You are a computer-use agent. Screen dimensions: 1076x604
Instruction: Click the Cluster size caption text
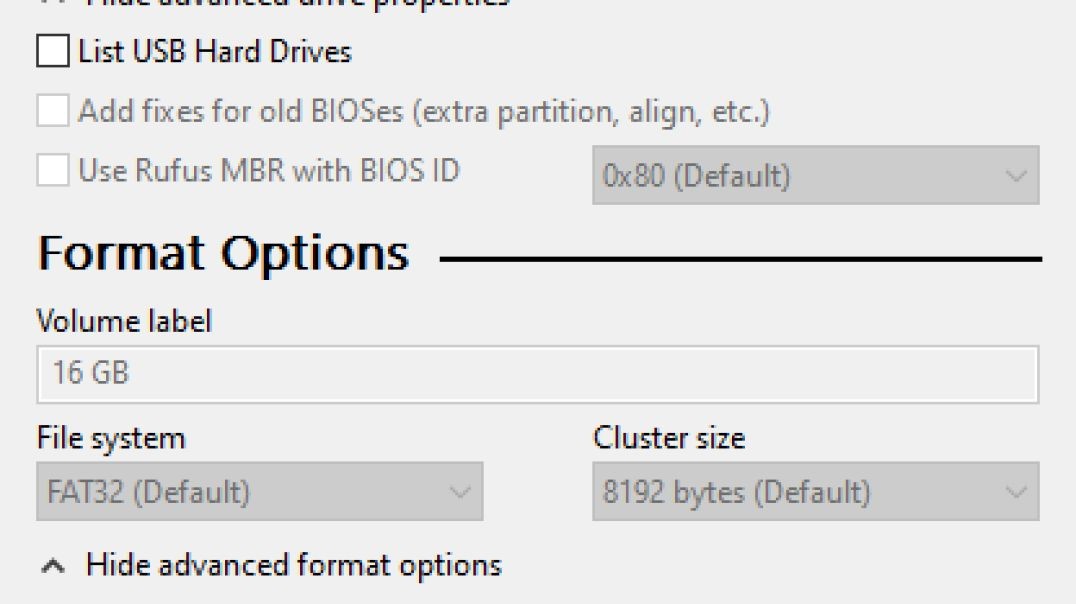point(669,438)
